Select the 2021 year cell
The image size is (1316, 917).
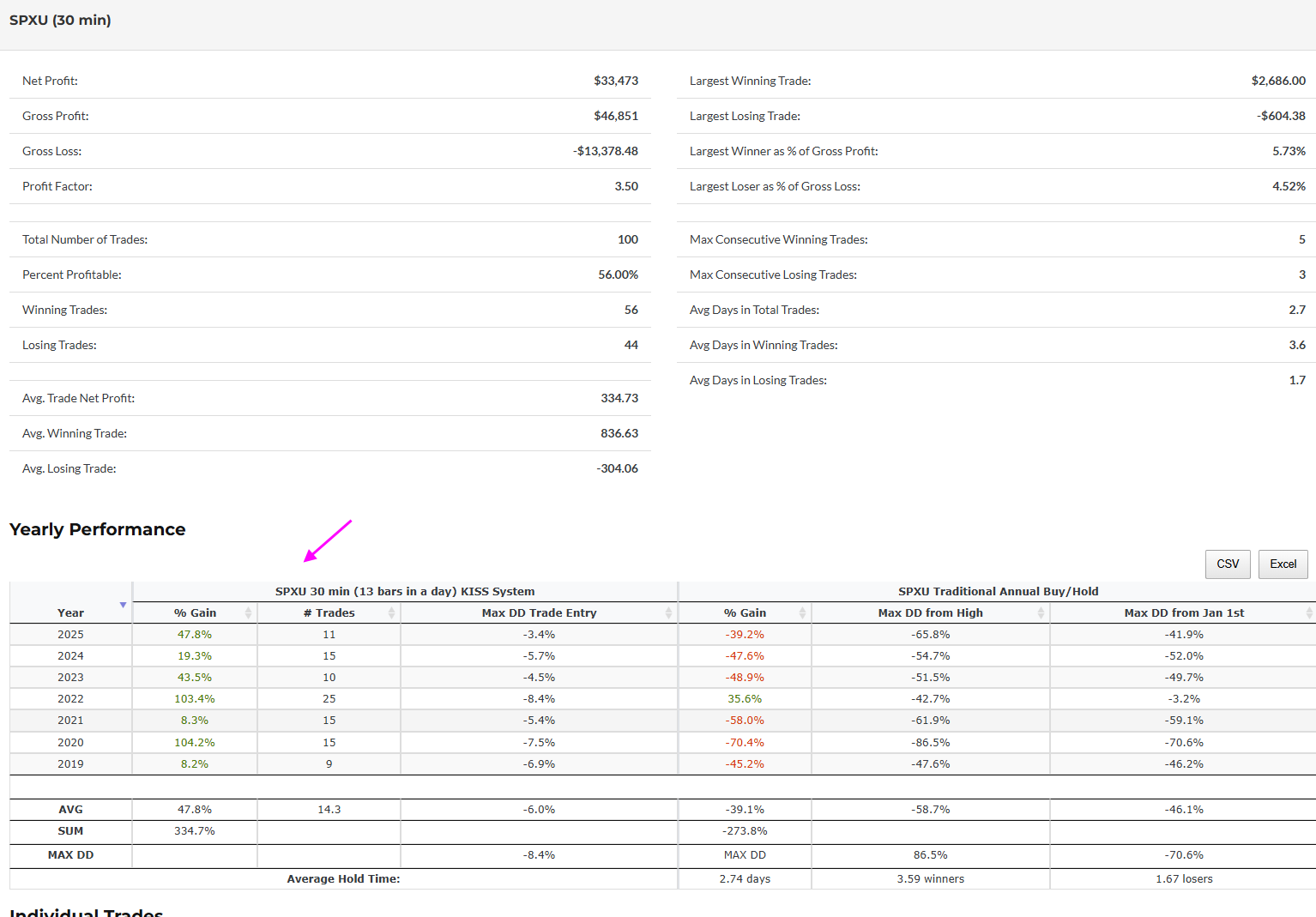click(x=70, y=721)
